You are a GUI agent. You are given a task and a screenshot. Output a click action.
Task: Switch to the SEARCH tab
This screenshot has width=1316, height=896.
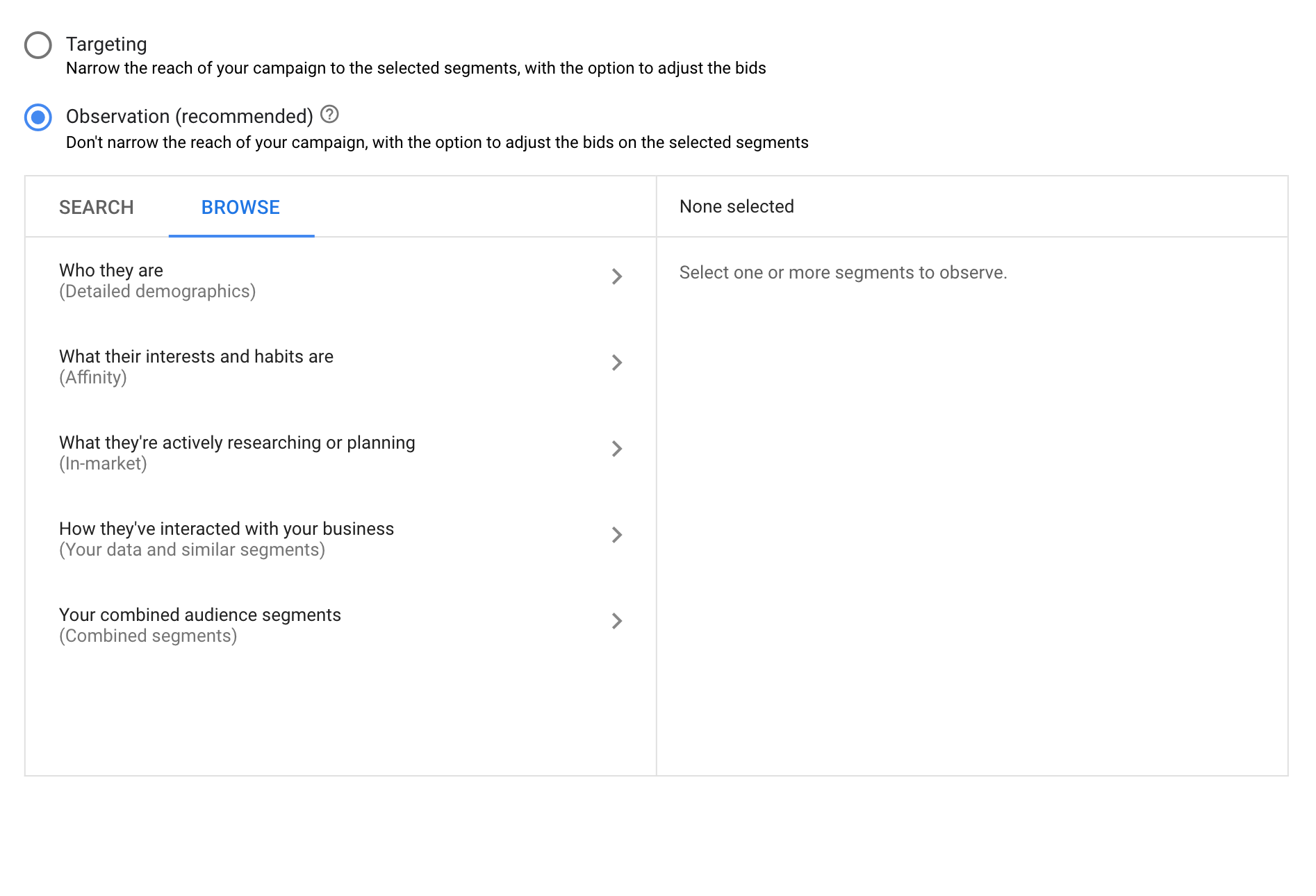coord(97,207)
